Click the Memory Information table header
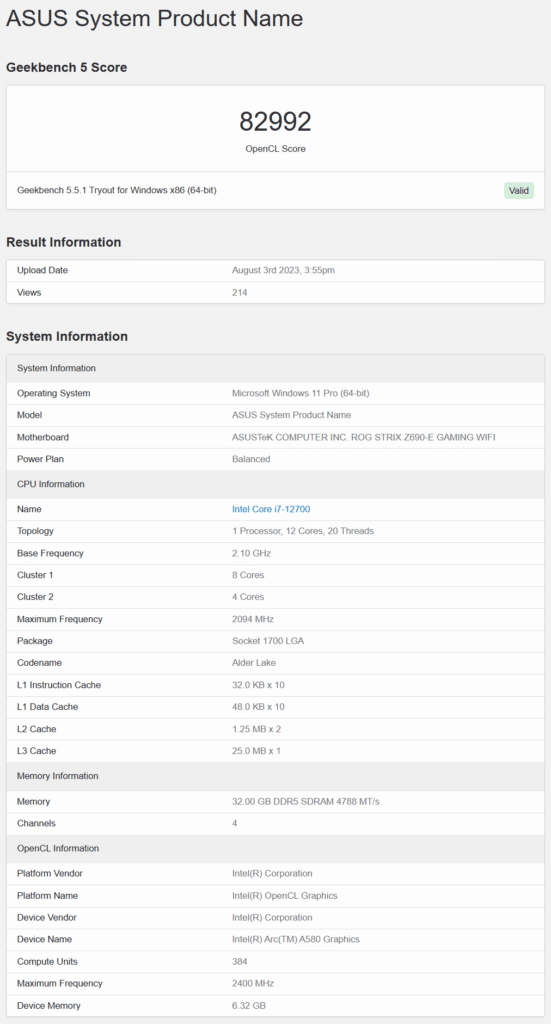This screenshot has height=1024, width=551. pyautogui.click(x=276, y=776)
